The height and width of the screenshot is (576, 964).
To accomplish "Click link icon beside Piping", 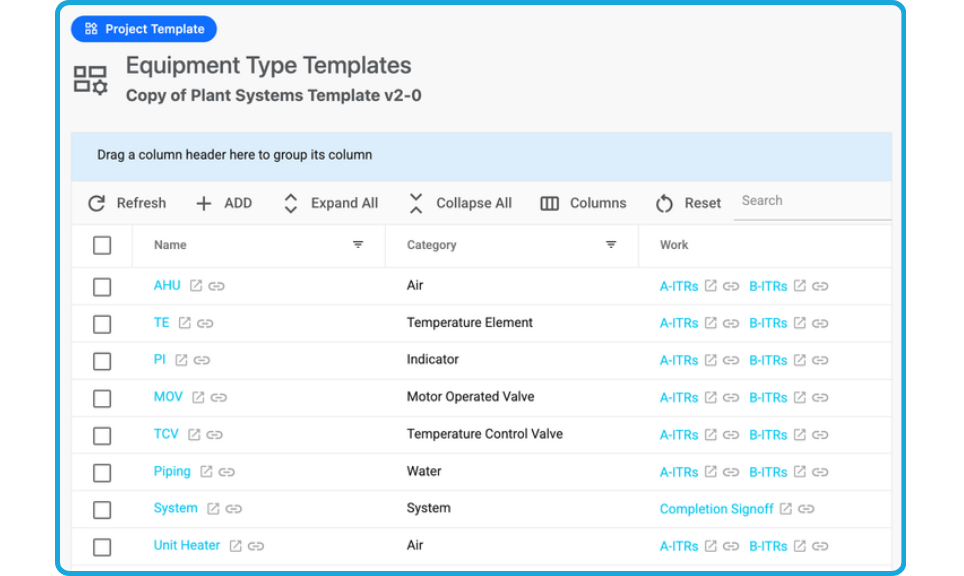I will coord(227,472).
